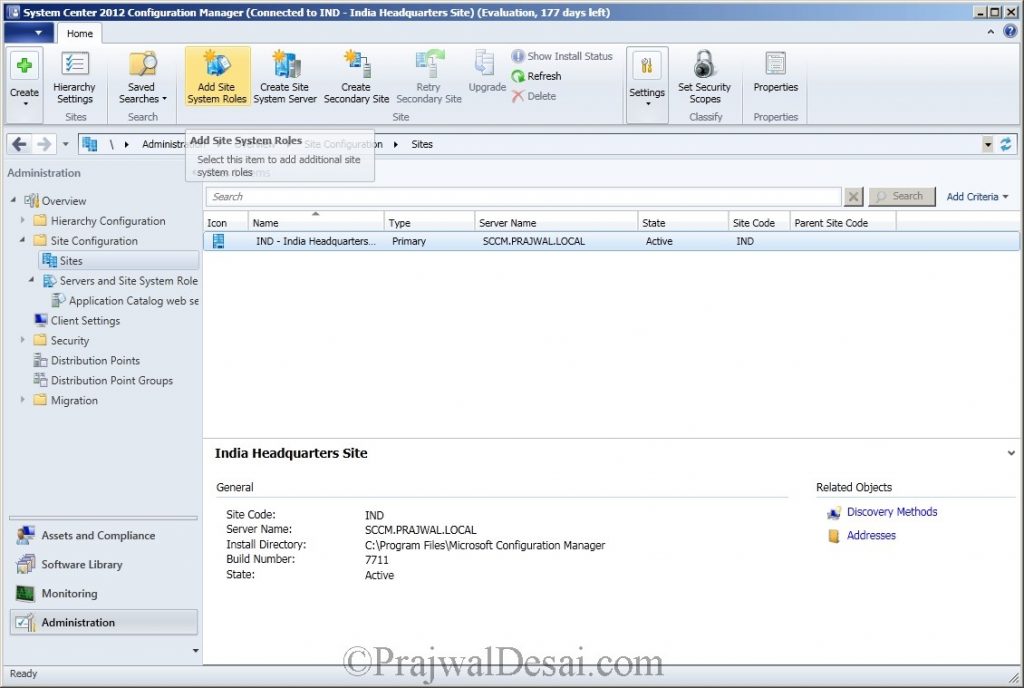Click the Upgrade ribbon icon
The image size is (1024, 688).
(x=487, y=72)
